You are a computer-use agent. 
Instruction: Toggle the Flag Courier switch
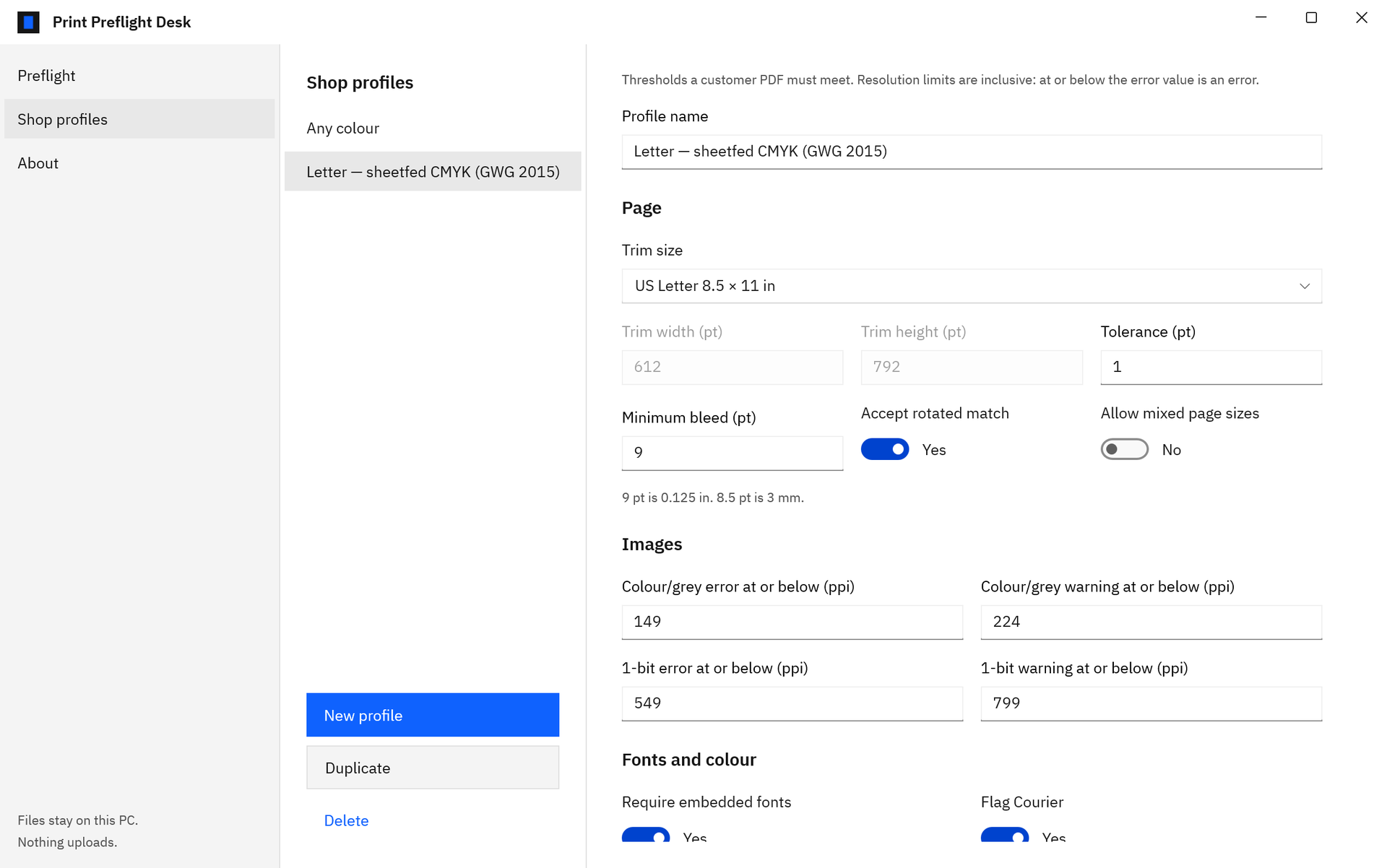click(x=1005, y=835)
